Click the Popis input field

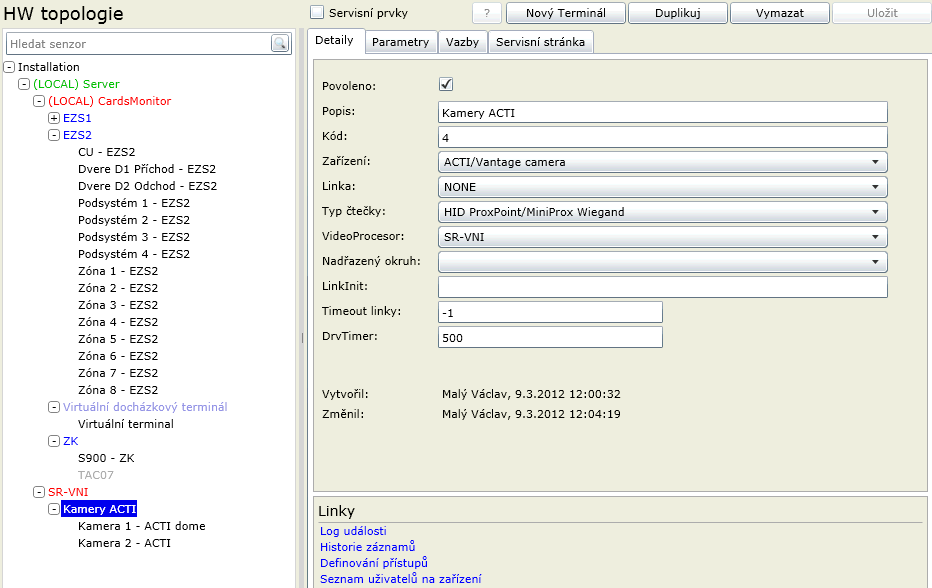[x=663, y=112]
